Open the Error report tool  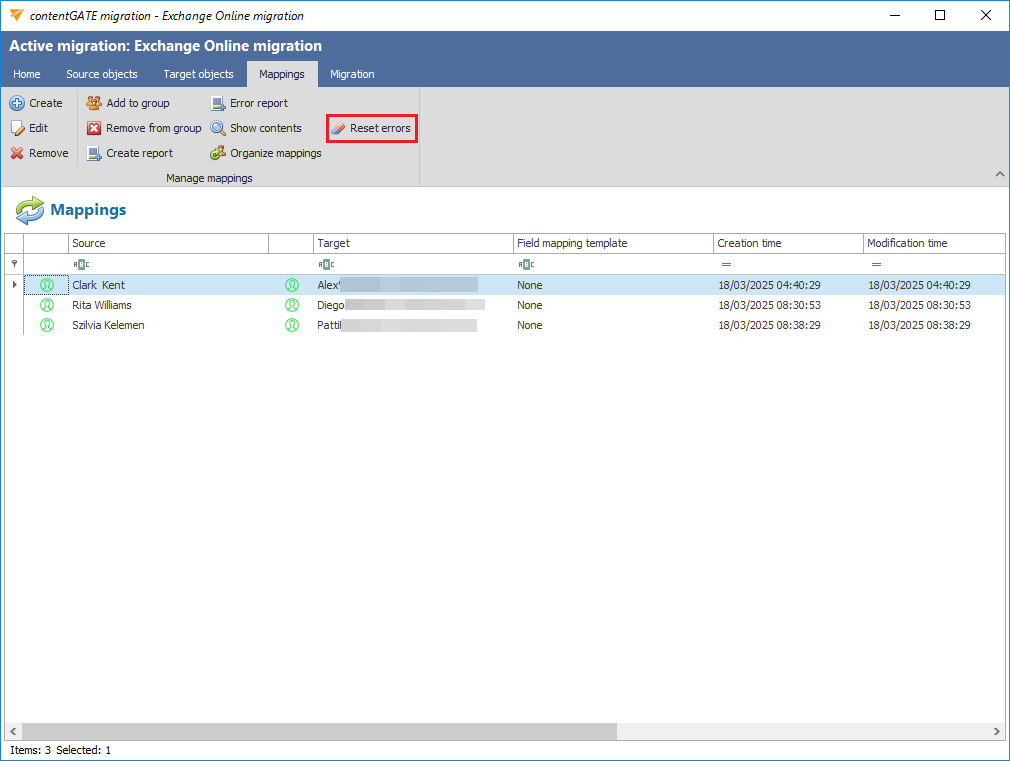tap(218, 103)
